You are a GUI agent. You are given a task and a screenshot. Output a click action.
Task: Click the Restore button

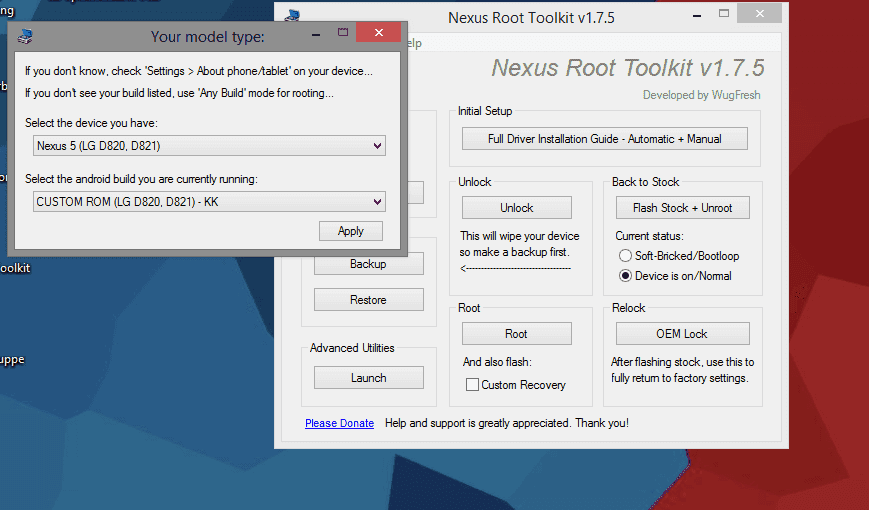pos(369,300)
